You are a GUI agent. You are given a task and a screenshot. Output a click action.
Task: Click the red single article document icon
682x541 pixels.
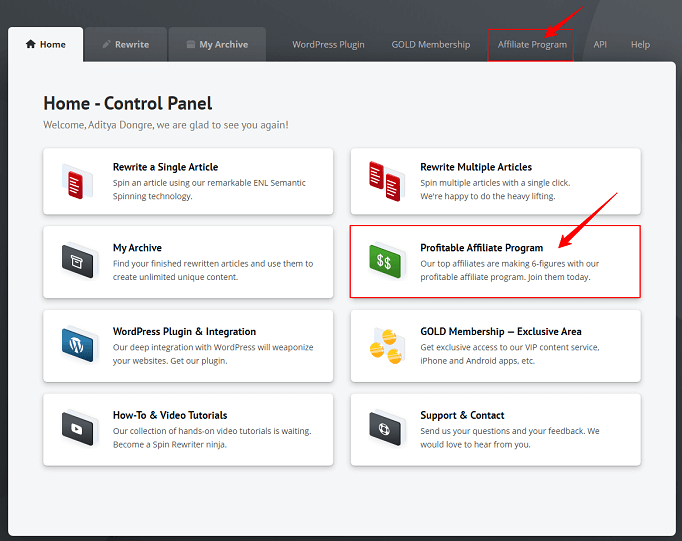pos(77,182)
